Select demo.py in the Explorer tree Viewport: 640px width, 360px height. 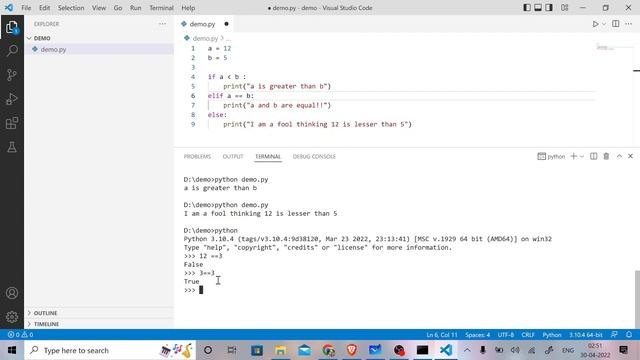[x=99, y=49]
